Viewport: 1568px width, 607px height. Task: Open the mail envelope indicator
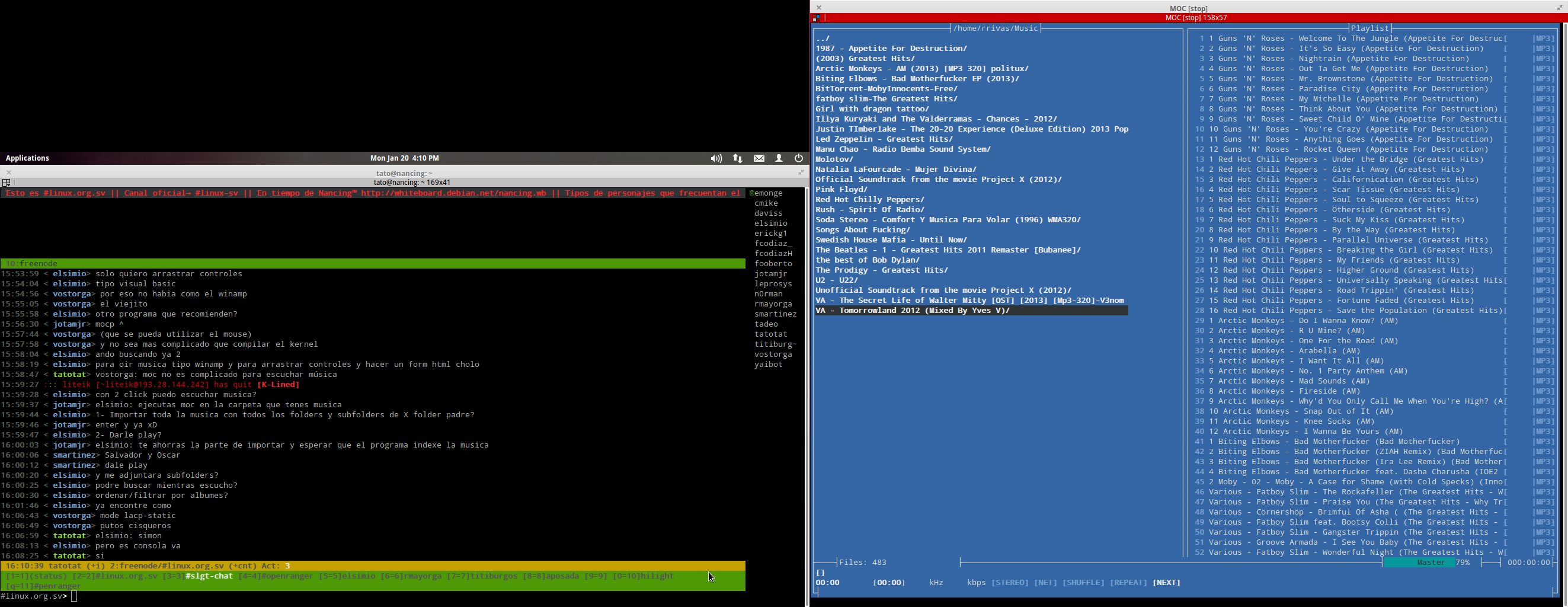pyautogui.click(x=759, y=158)
